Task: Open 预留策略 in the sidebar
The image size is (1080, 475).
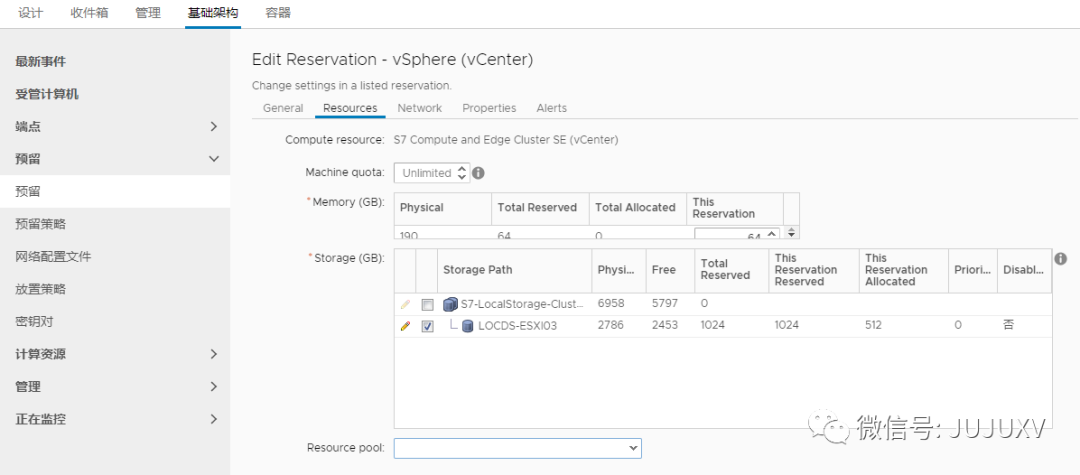Action: tap(40, 224)
